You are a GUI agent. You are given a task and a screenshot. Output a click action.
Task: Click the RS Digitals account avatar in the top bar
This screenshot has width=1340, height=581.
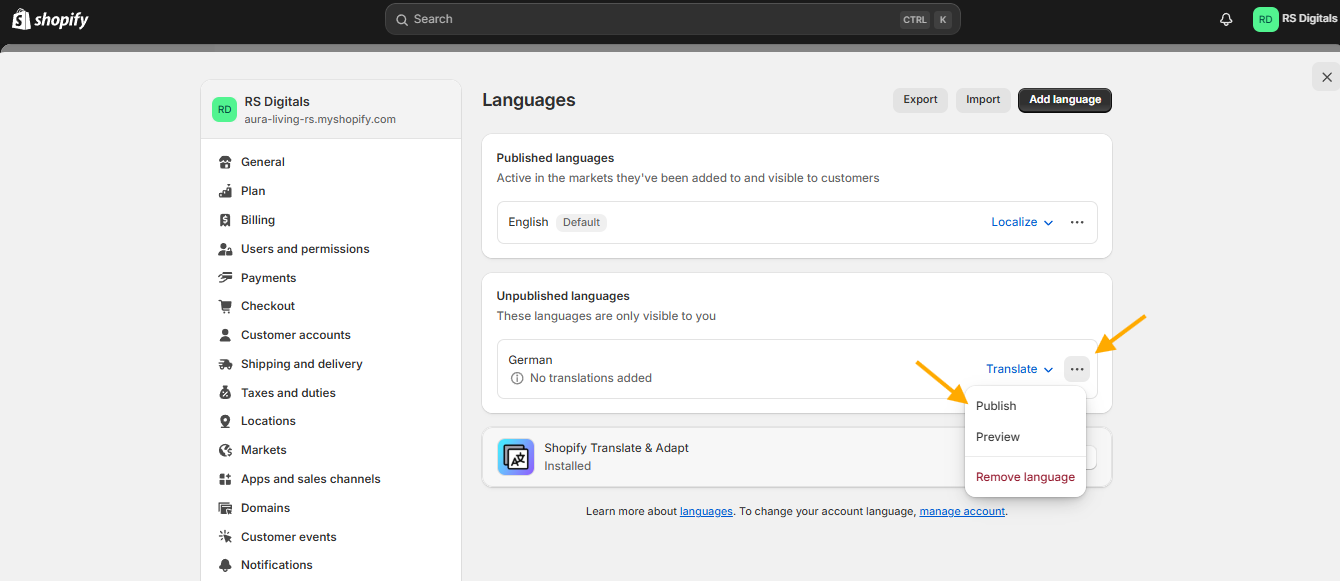tap(1266, 19)
